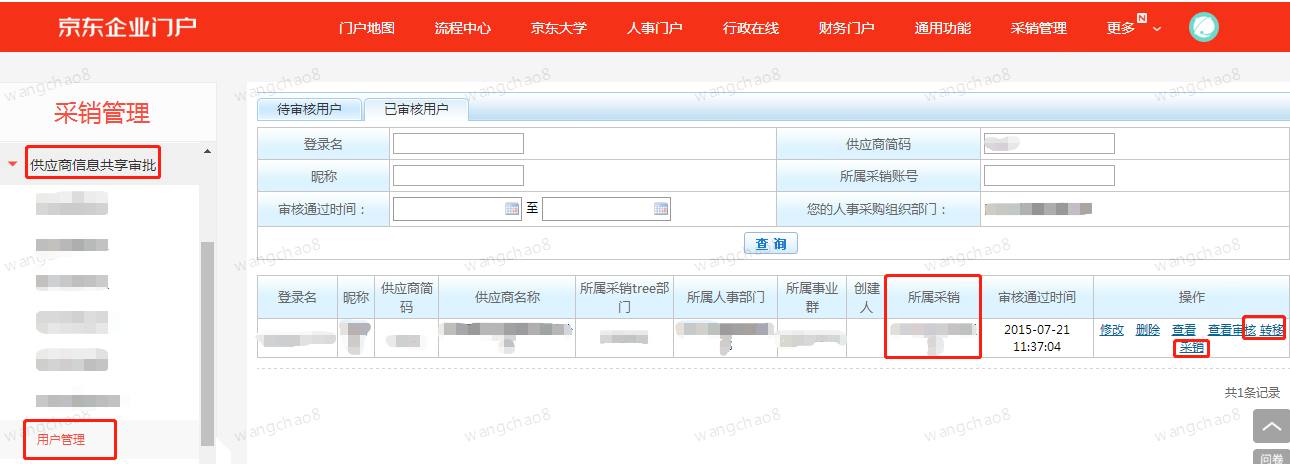The width and height of the screenshot is (1290, 464).
Task: Open the 人事门户 menu
Action: [655, 28]
